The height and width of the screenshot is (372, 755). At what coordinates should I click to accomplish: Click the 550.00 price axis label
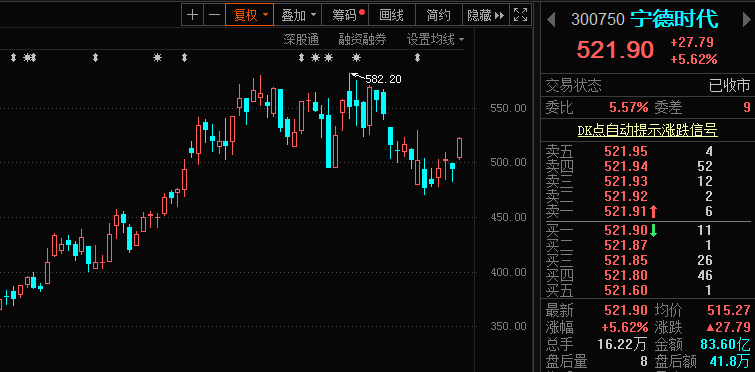click(508, 108)
